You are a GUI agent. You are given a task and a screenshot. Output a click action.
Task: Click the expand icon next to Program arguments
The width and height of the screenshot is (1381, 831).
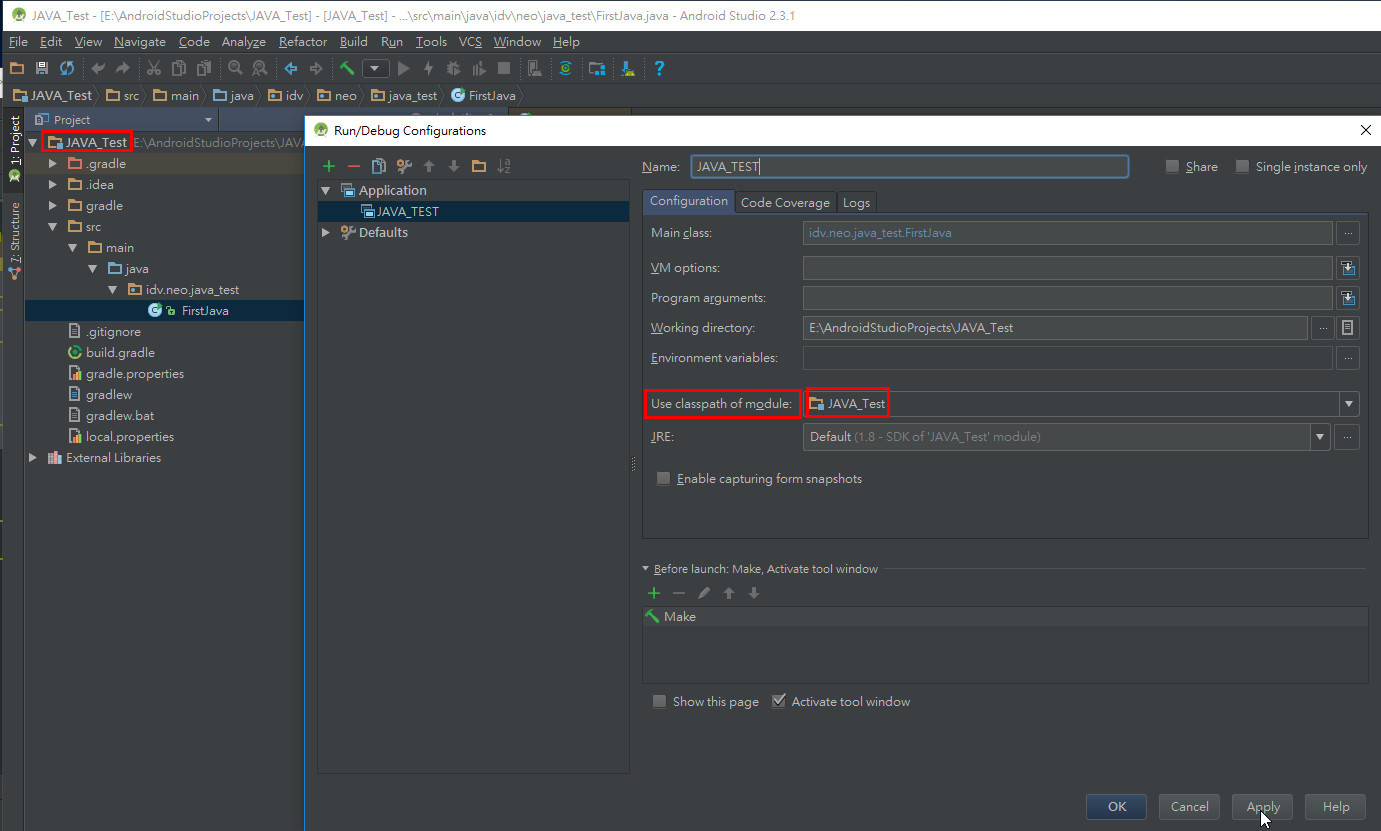[x=1348, y=298]
